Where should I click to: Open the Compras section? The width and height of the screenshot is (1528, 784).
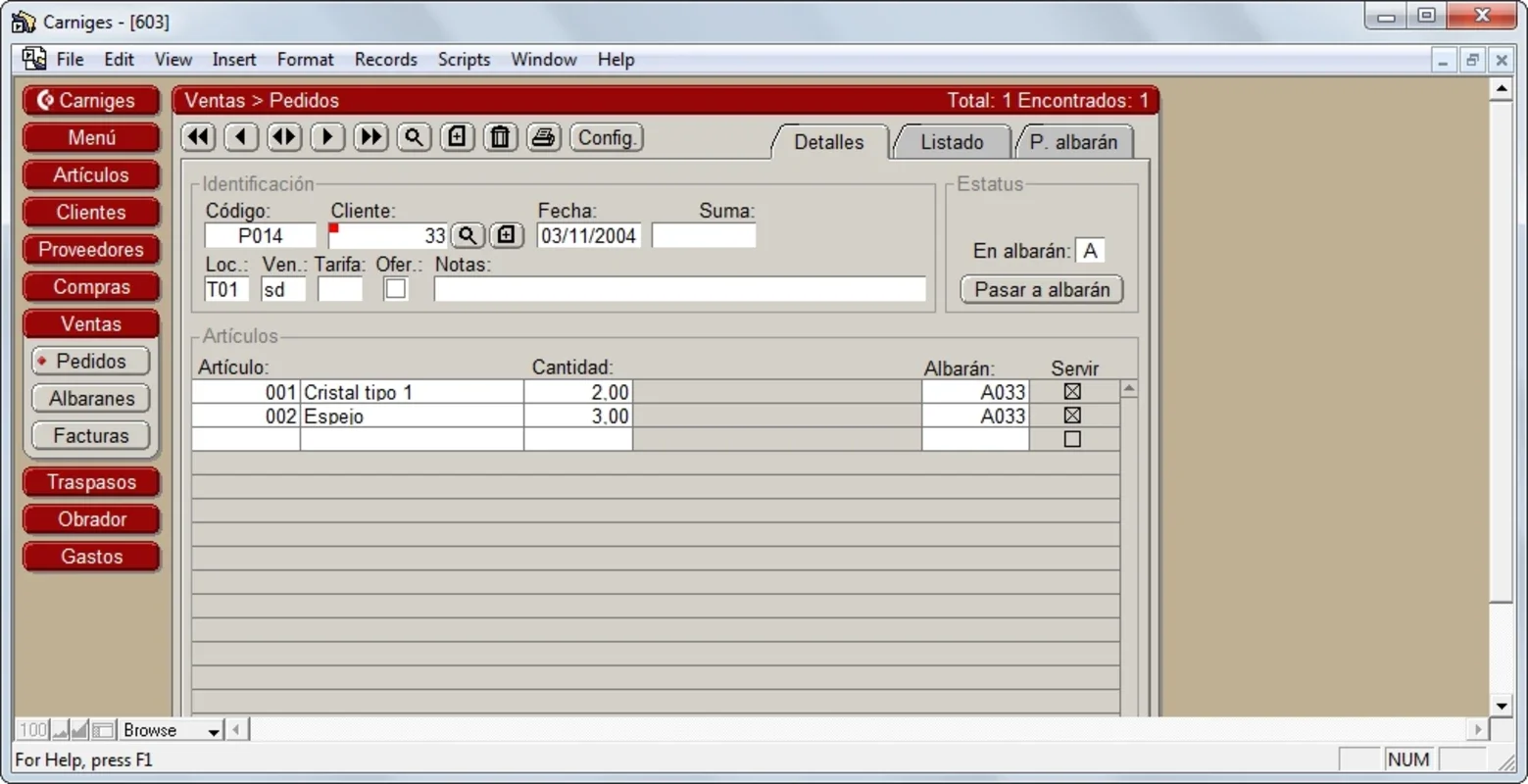tap(91, 286)
